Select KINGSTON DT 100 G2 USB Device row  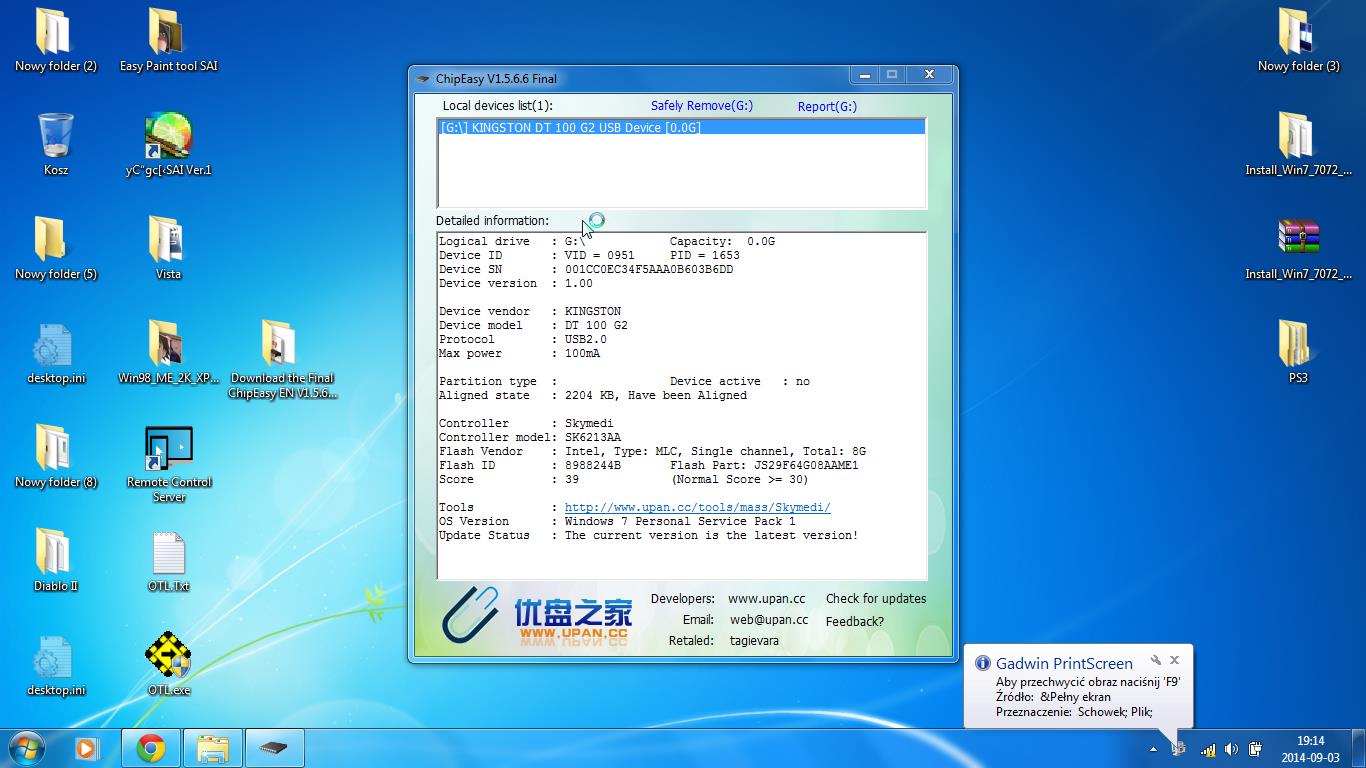pos(682,127)
